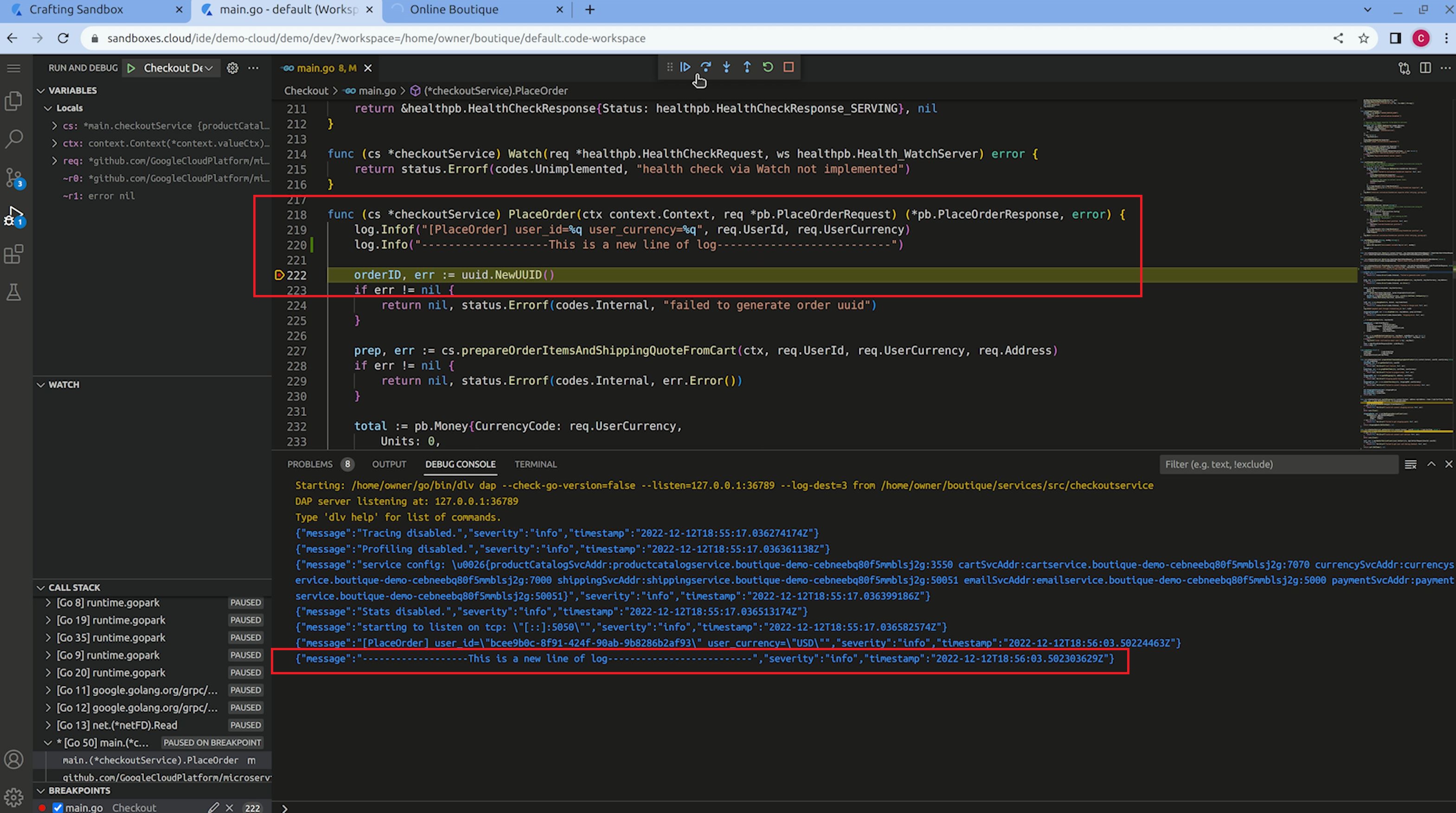Open the Source Control view
This screenshot has height=813, width=1456.
coord(13,178)
